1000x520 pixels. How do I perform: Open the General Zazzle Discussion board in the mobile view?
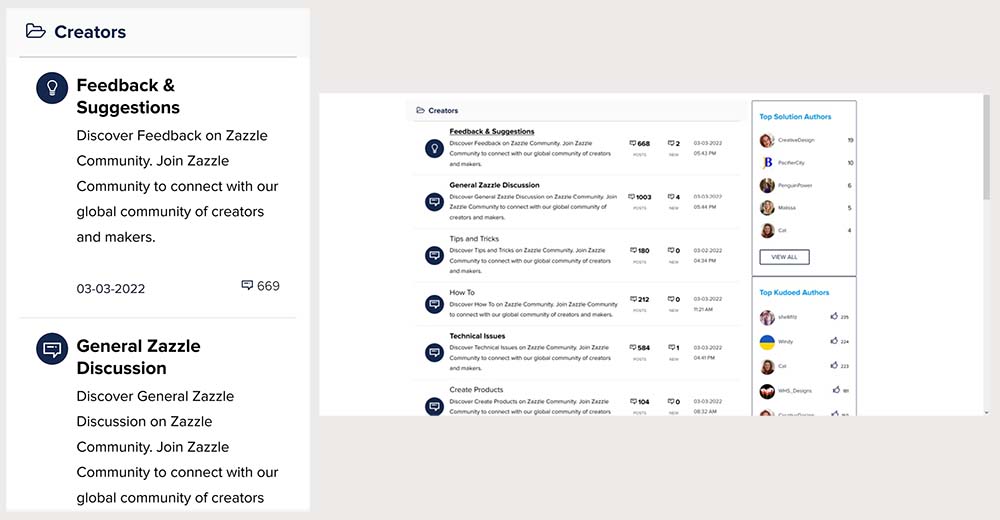[x=138, y=357]
